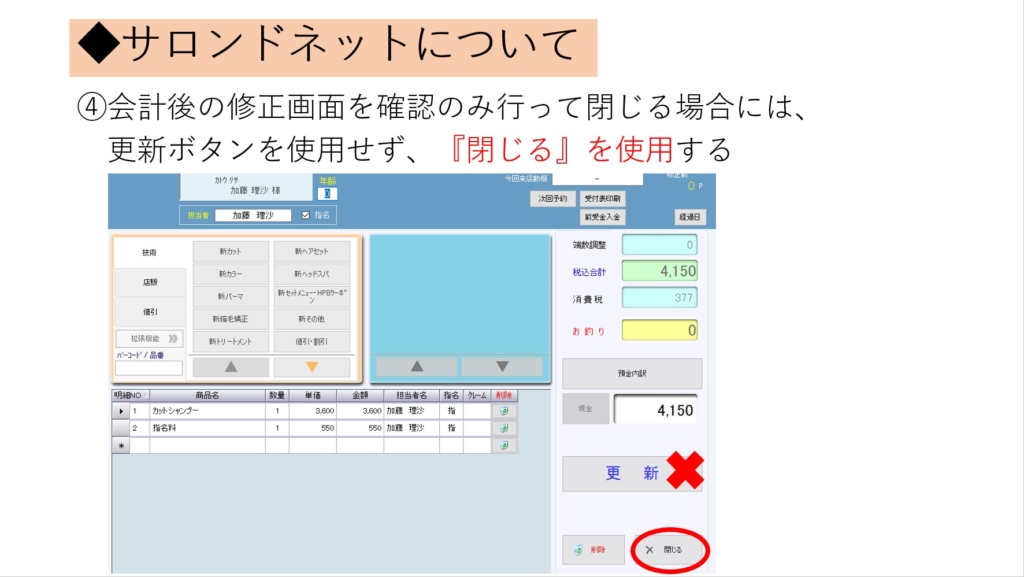1024x577 pixels.
Task: Click the 値引・割引 button
Action: click(x=312, y=341)
